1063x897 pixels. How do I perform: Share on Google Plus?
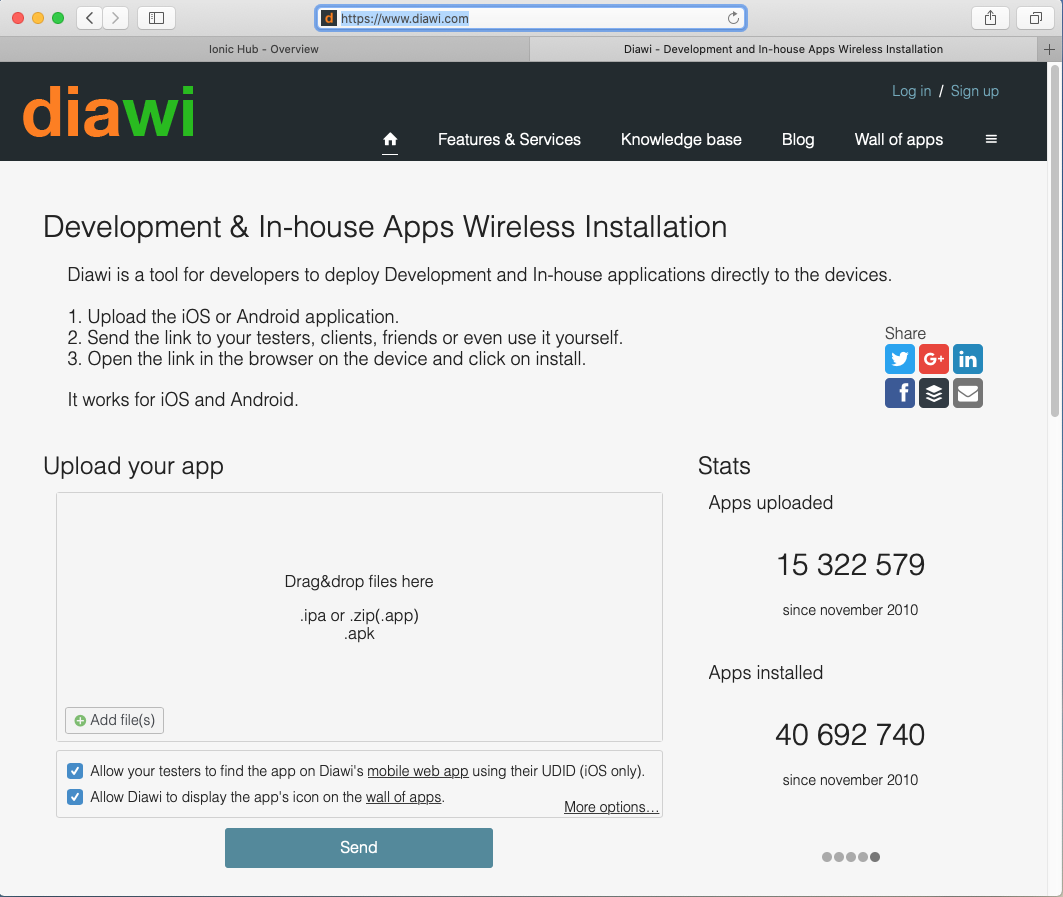tap(934, 359)
